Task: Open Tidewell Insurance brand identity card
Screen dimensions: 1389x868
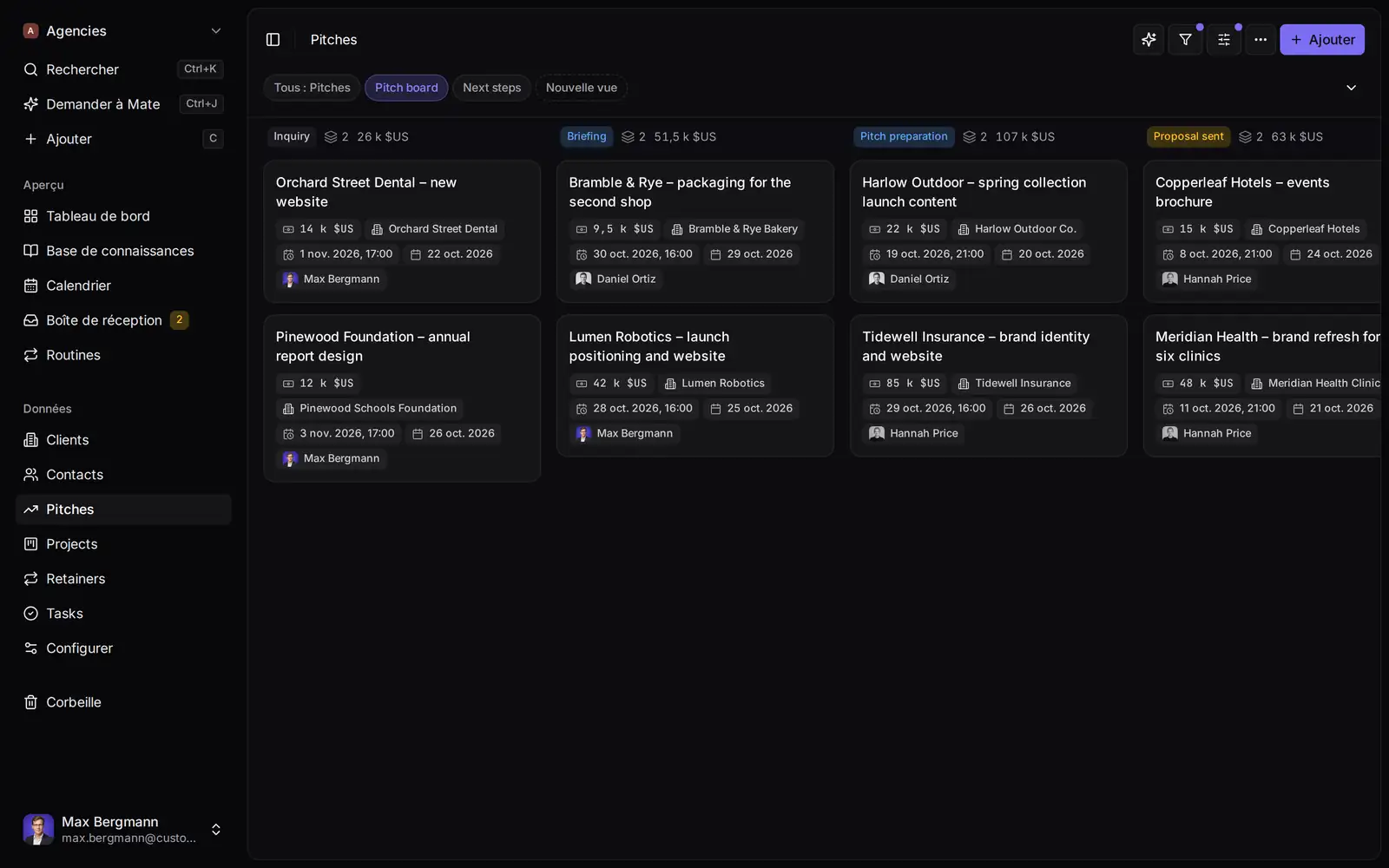Action: [988, 385]
